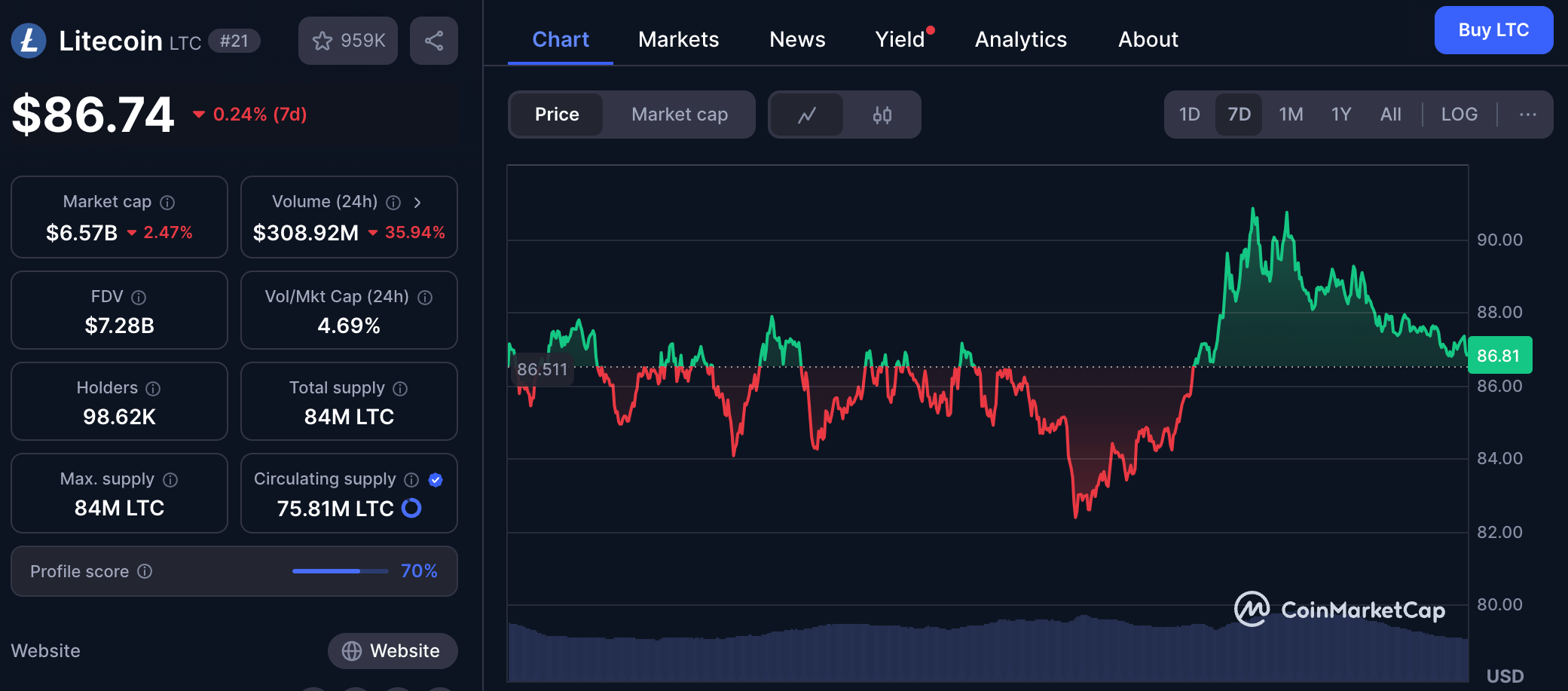This screenshot has height=691, width=1568.
Task: Enable logarithmic scale with LOG toggle
Action: point(1459,114)
